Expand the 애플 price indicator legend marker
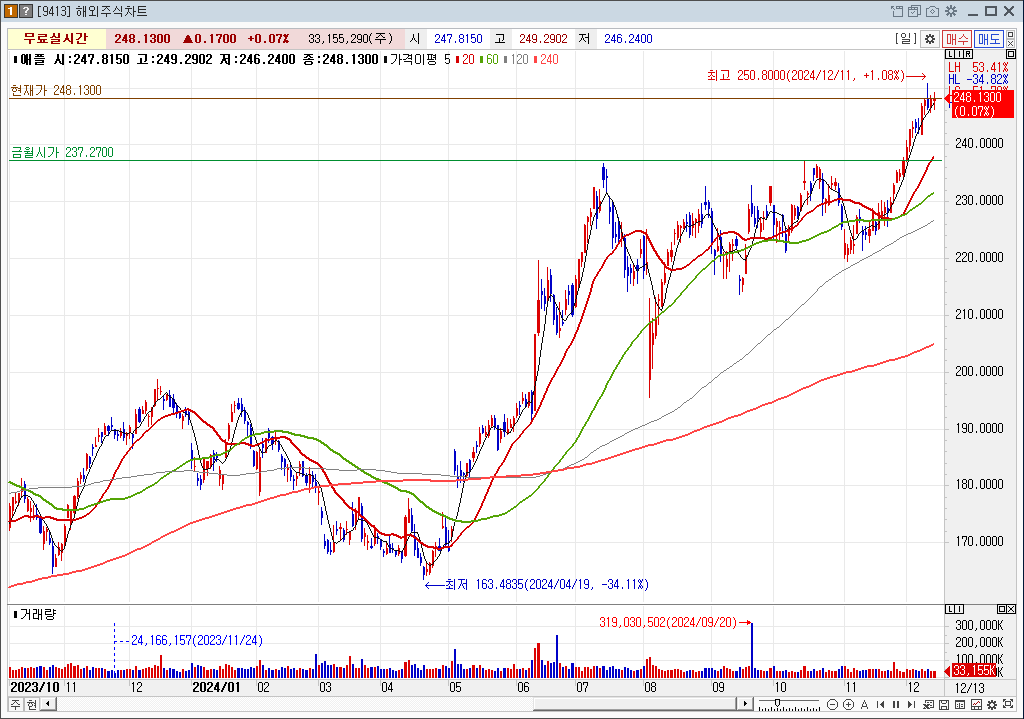 click(13, 59)
